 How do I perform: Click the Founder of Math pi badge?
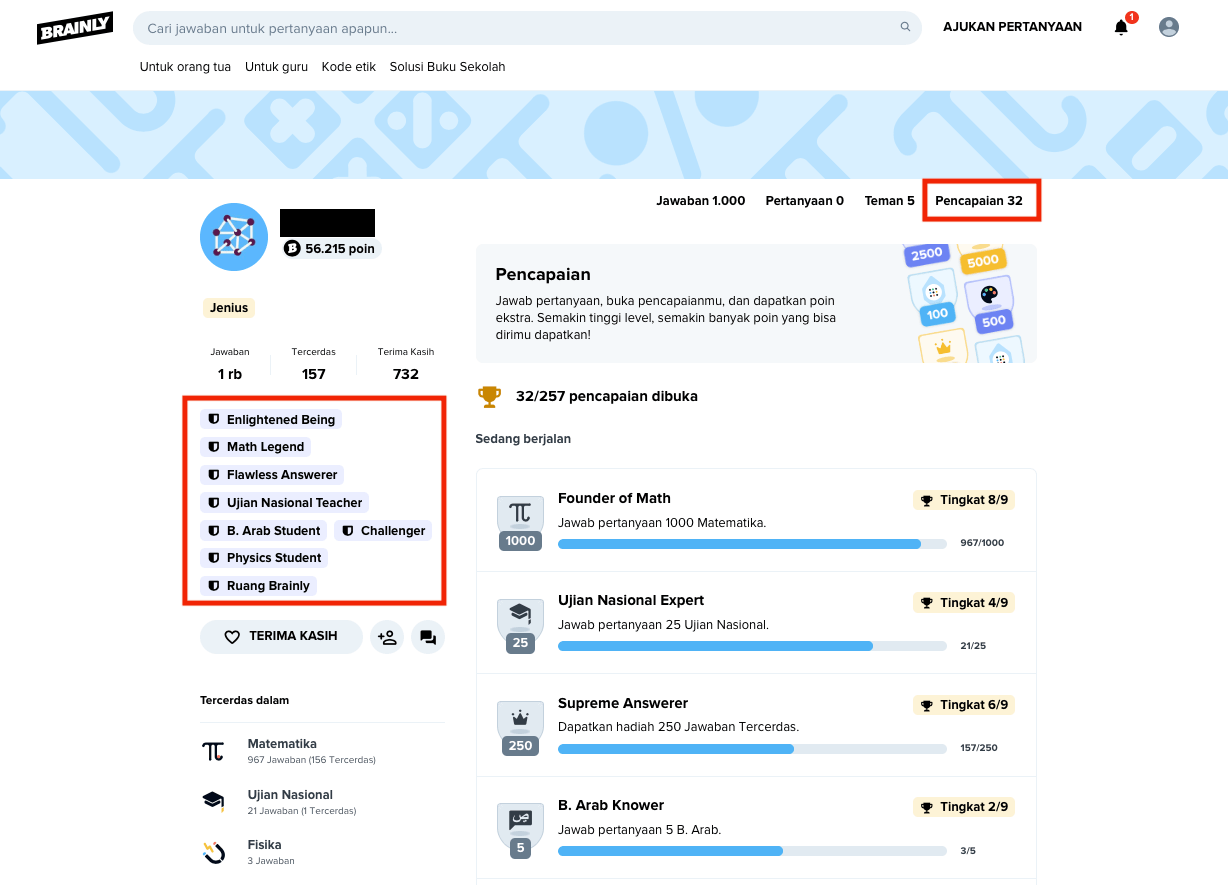520,522
